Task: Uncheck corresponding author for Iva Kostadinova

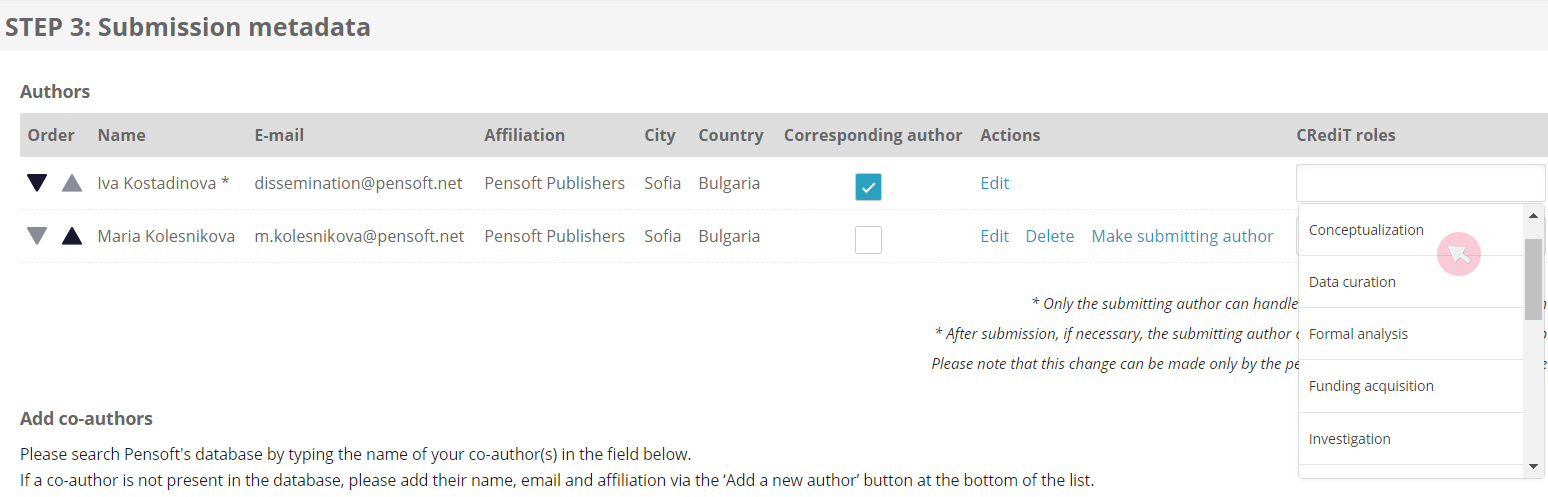Action: pos(868,187)
